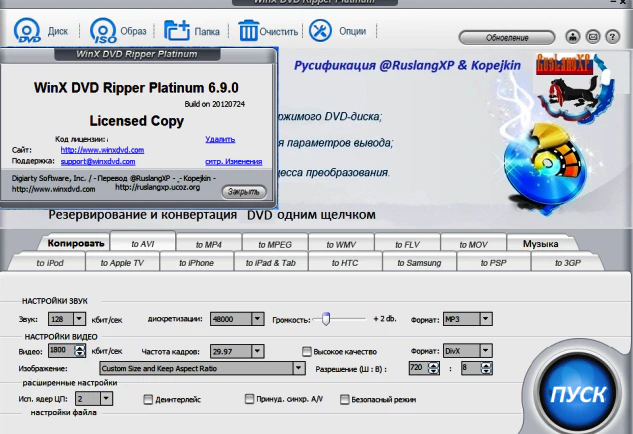Click the user registration icon
Screen dimensions: 633x434
(x=573, y=37)
